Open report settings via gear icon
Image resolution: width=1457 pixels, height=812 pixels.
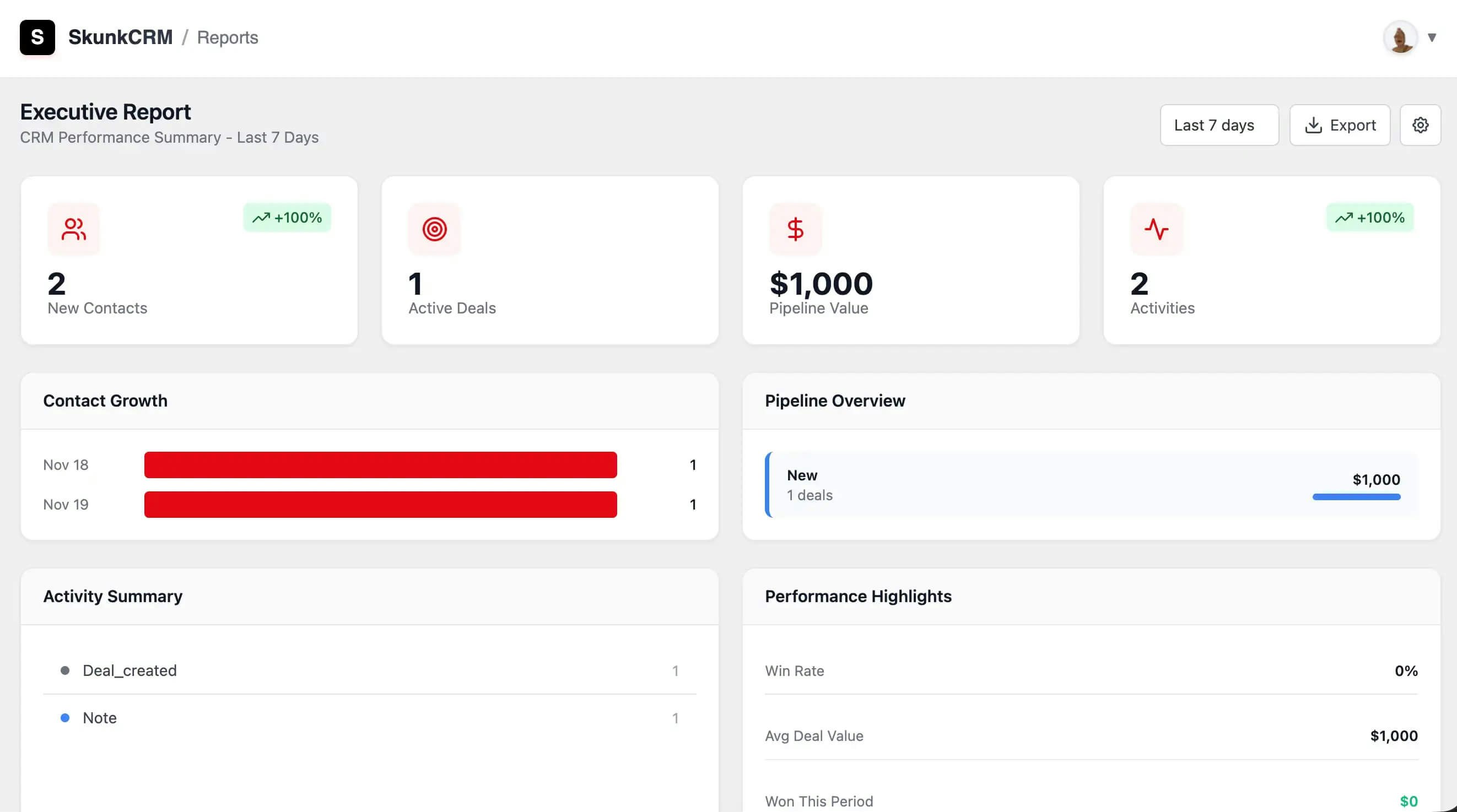click(x=1420, y=125)
